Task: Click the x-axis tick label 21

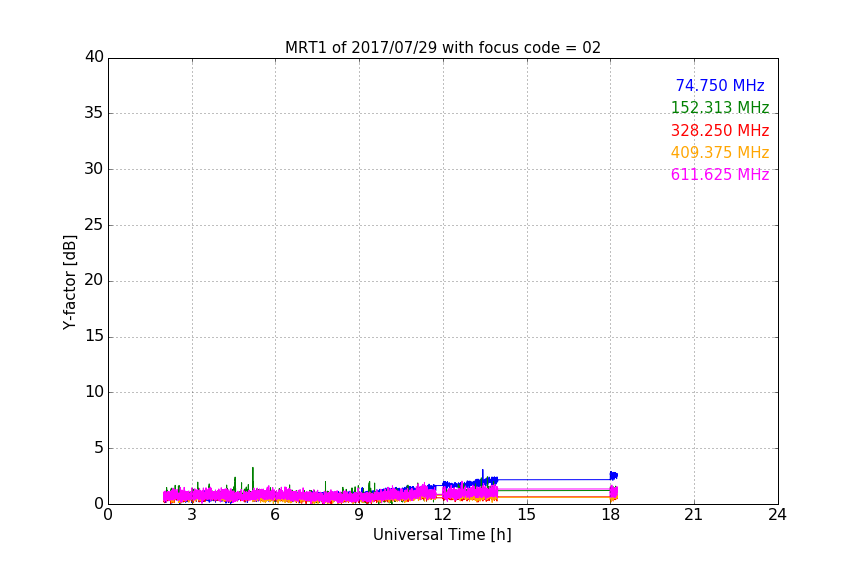Action: (x=694, y=515)
